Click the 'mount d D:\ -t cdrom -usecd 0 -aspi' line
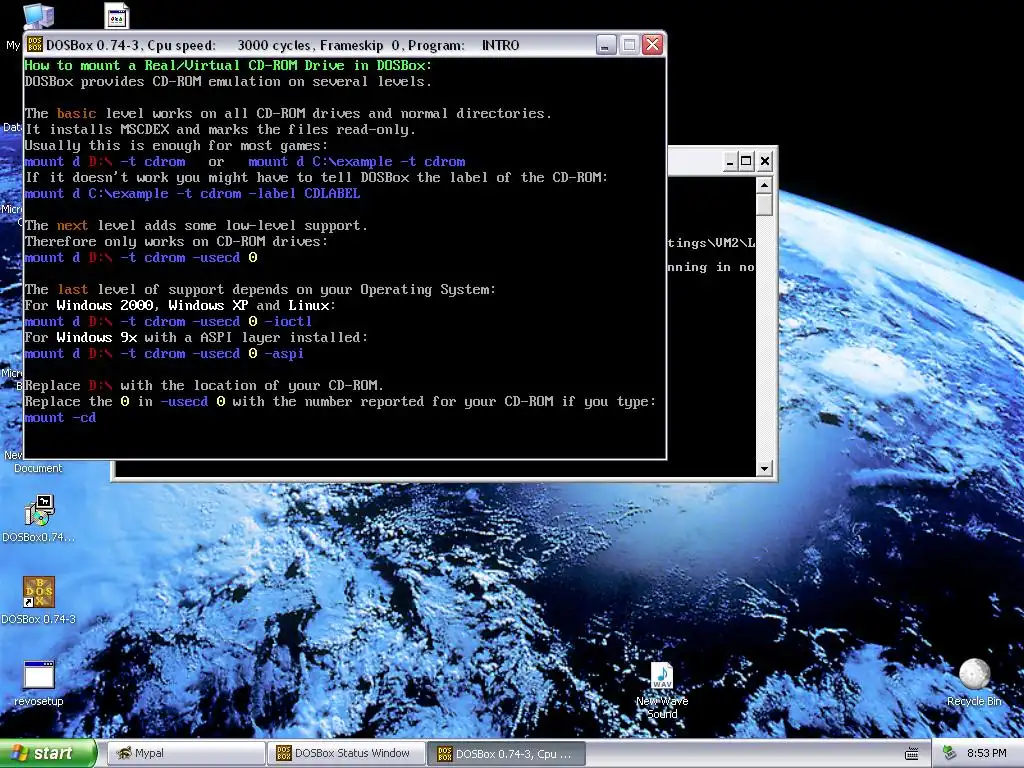This screenshot has height=768, width=1024. (x=164, y=354)
